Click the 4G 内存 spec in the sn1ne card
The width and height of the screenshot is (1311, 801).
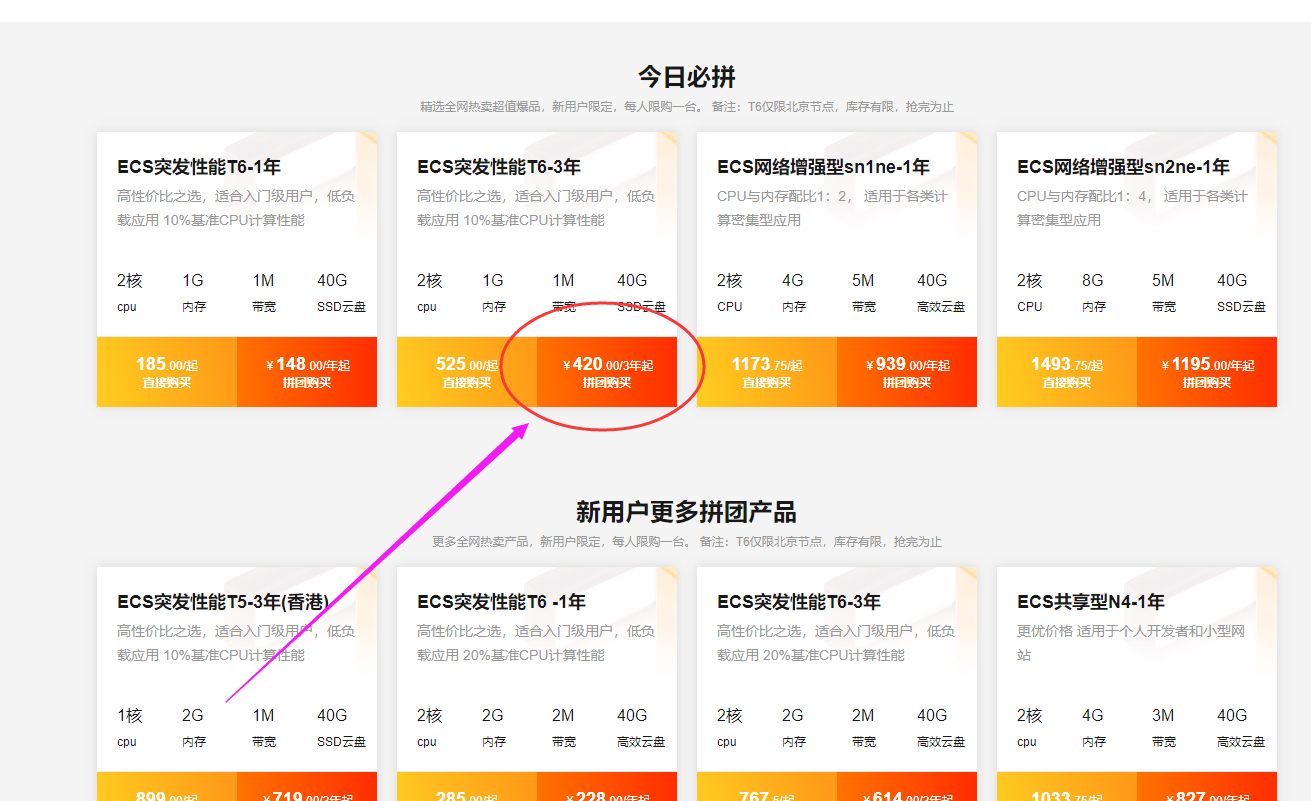[x=794, y=292]
